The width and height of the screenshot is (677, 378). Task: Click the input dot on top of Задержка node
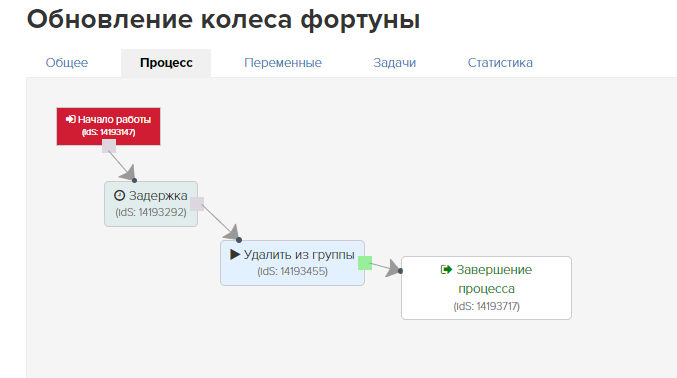pyautogui.click(x=134, y=180)
